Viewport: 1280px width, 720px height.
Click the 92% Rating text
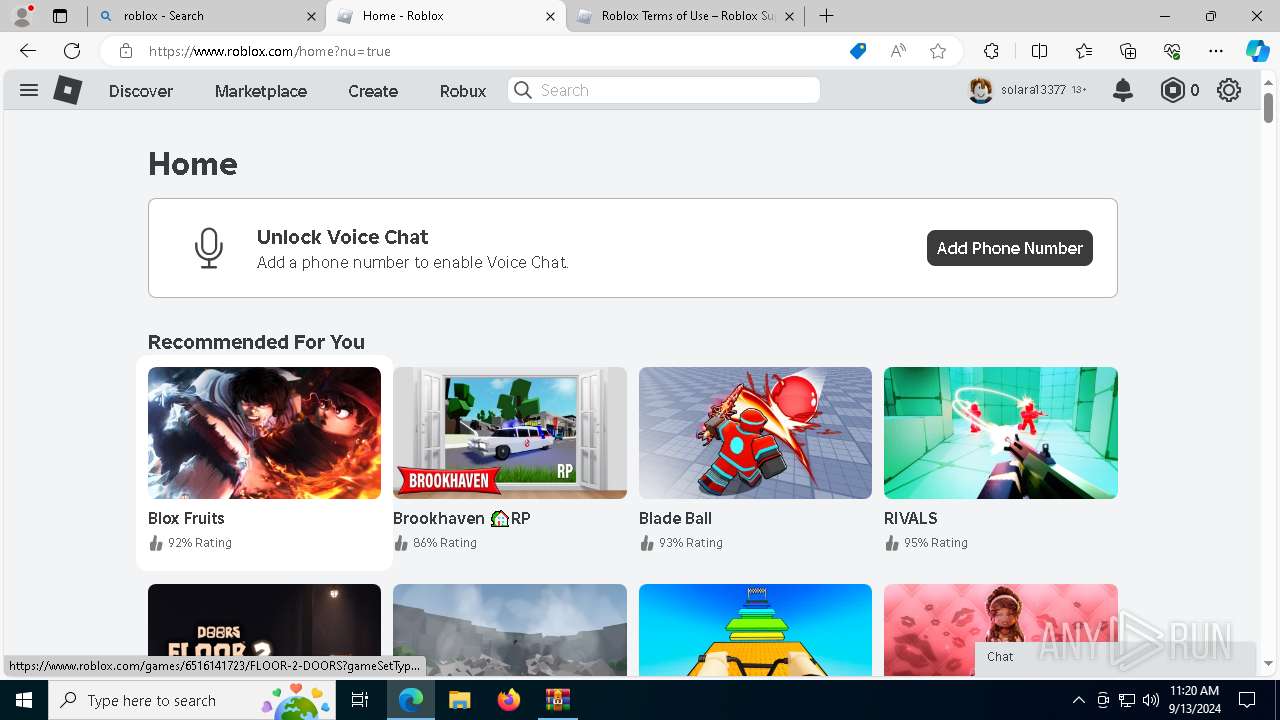(x=200, y=543)
